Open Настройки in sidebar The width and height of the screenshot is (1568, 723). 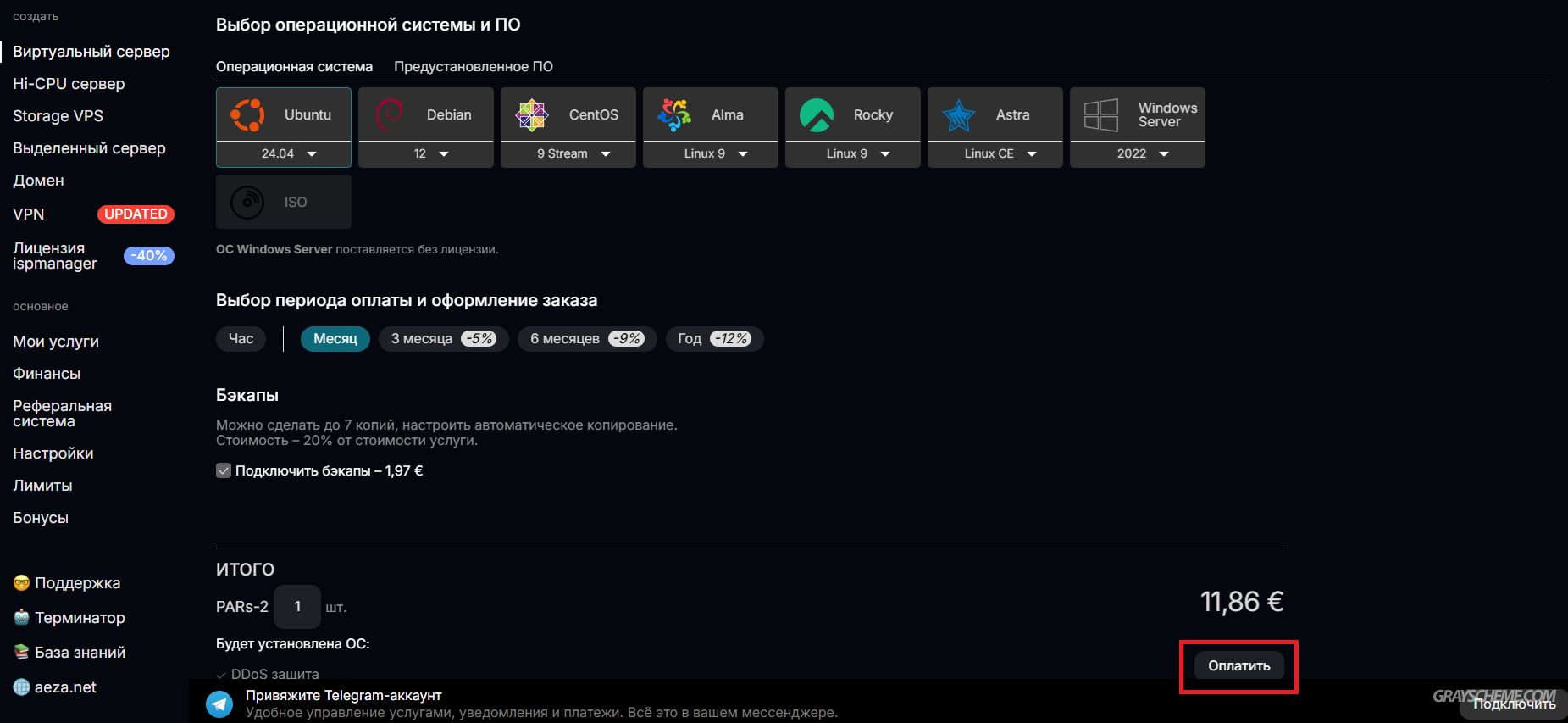pyautogui.click(x=53, y=453)
